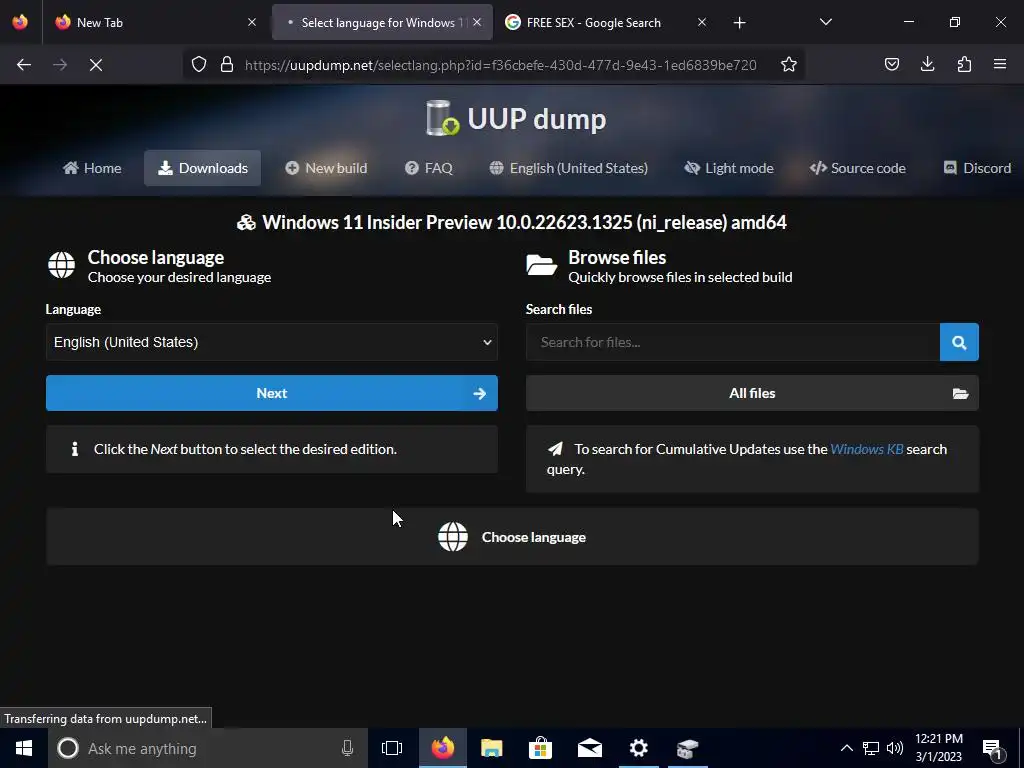
Task: Close the New Tab tab
Action: (251, 22)
